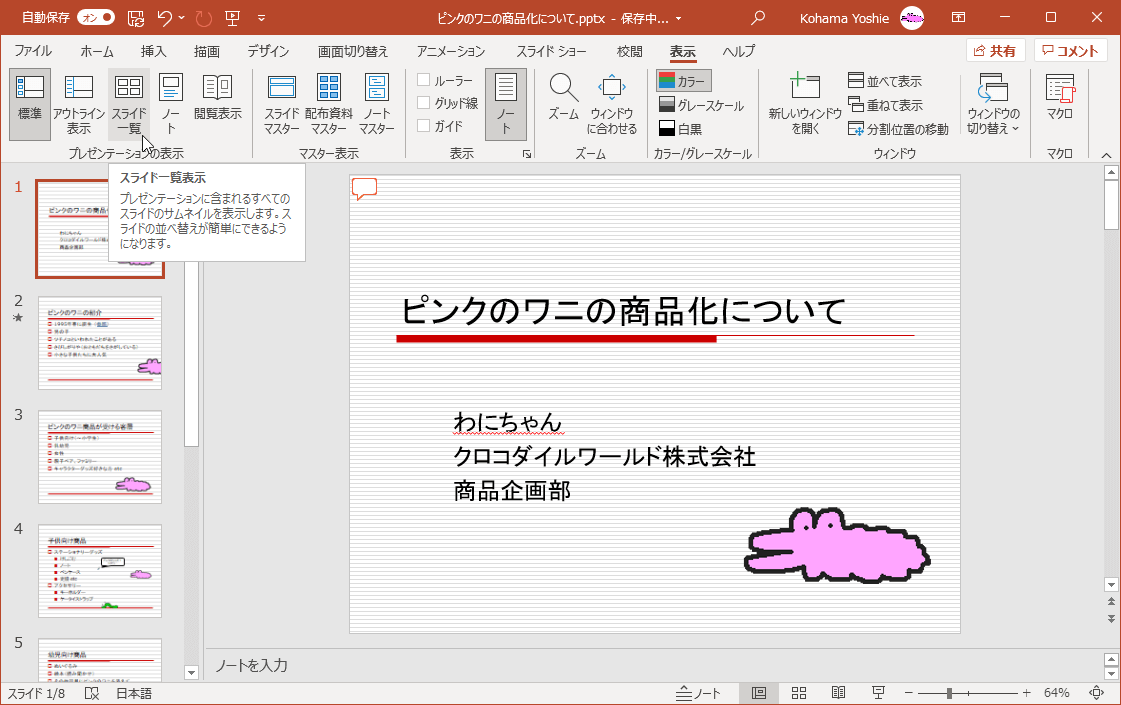Open the ノートマスター (Notes Master)
Viewport: 1121px width, 705px height.
click(x=377, y=104)
